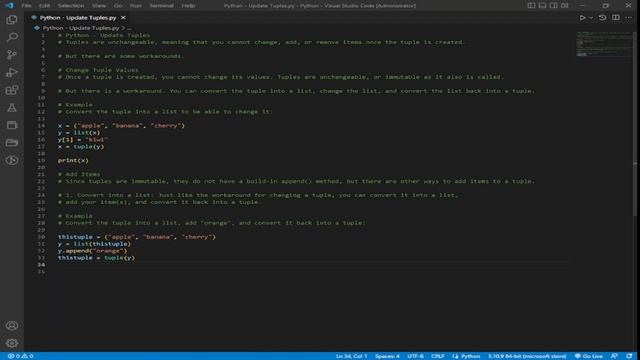Open the Explorer view in activity bar
This screenshot has width=640, height=360.
(12, 20)
